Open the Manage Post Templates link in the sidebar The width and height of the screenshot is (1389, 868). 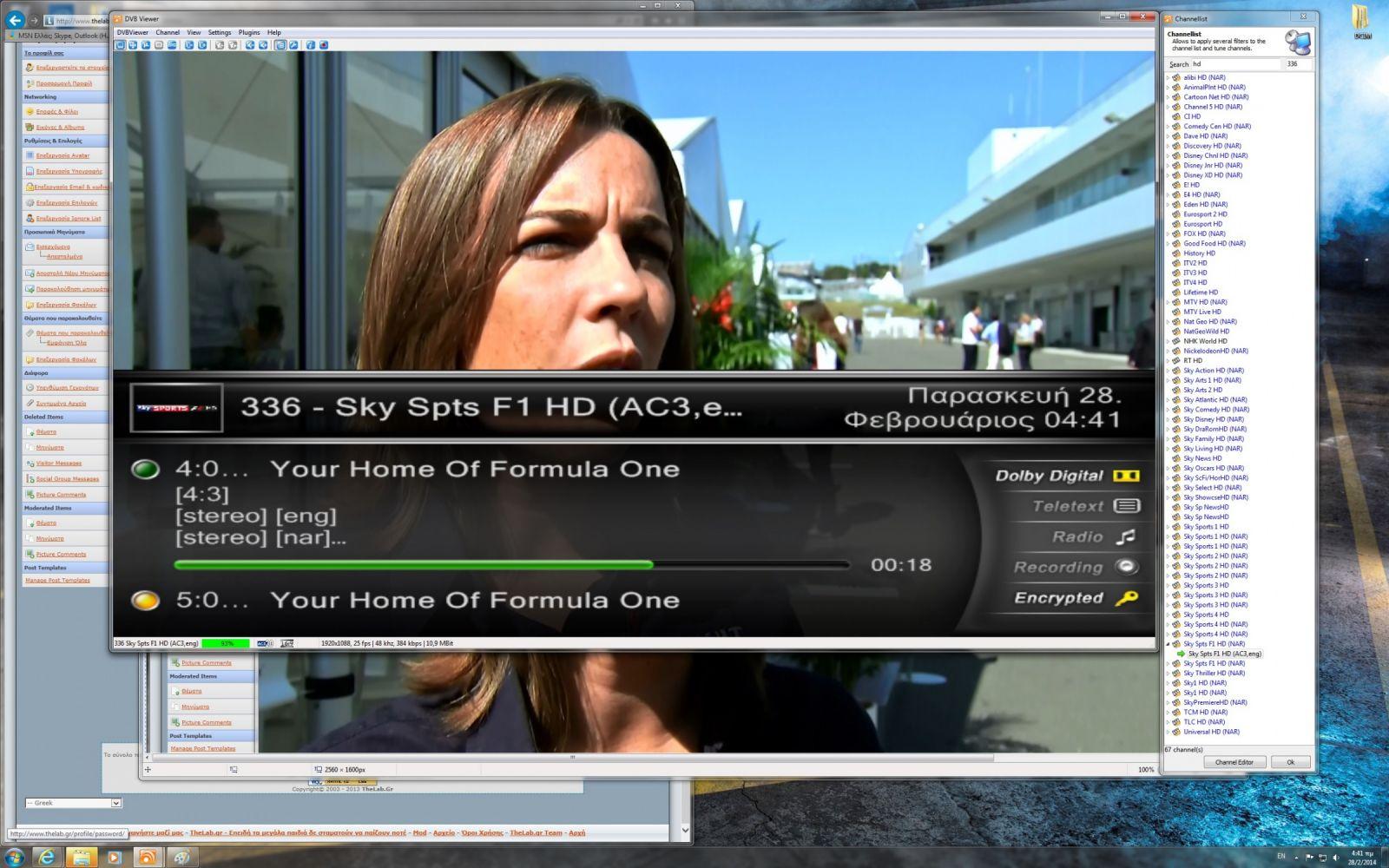coord(57,580)
